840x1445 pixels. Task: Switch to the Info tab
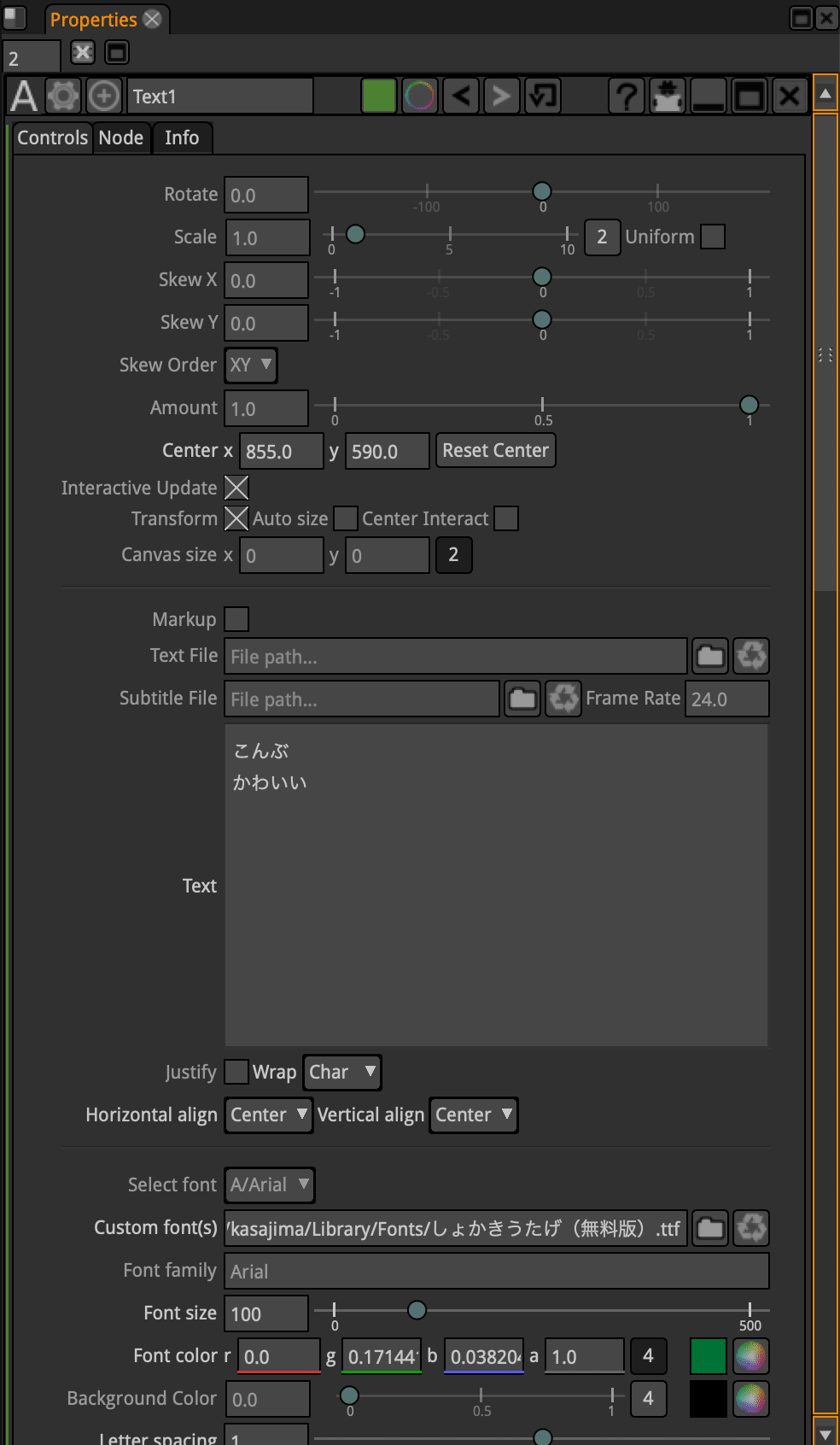pos(182,138)
